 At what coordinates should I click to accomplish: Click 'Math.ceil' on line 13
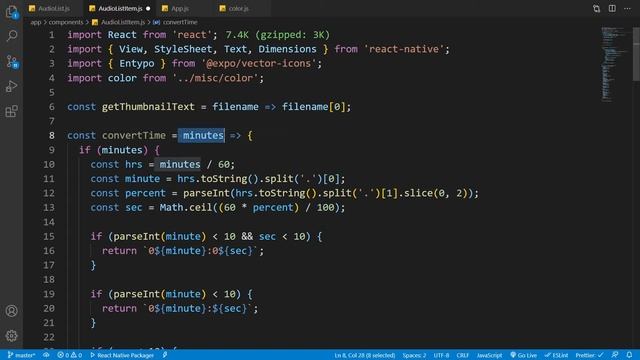[186, 208]
